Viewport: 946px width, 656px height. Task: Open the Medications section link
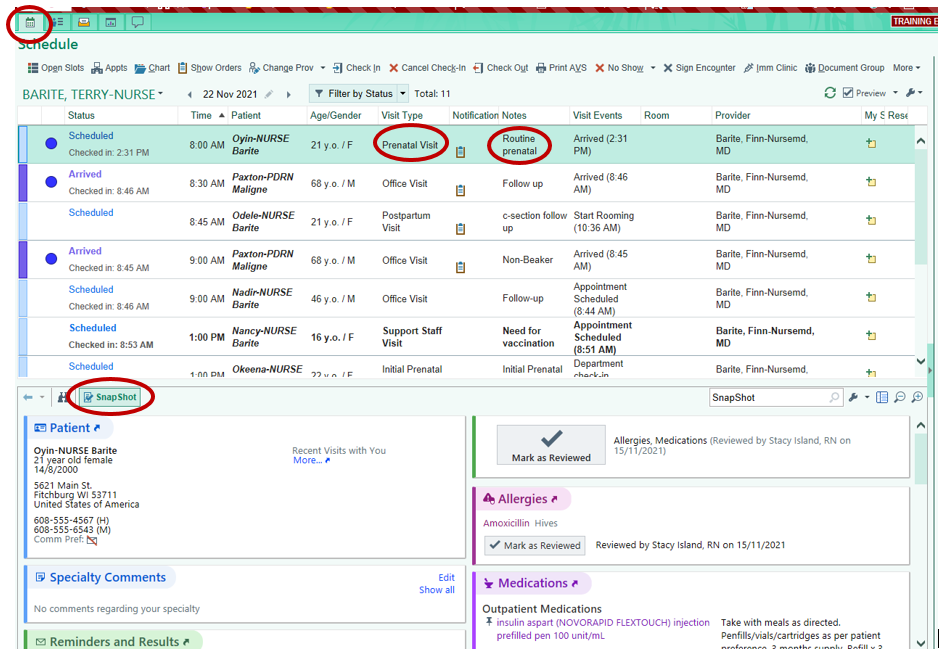point(532,583)
